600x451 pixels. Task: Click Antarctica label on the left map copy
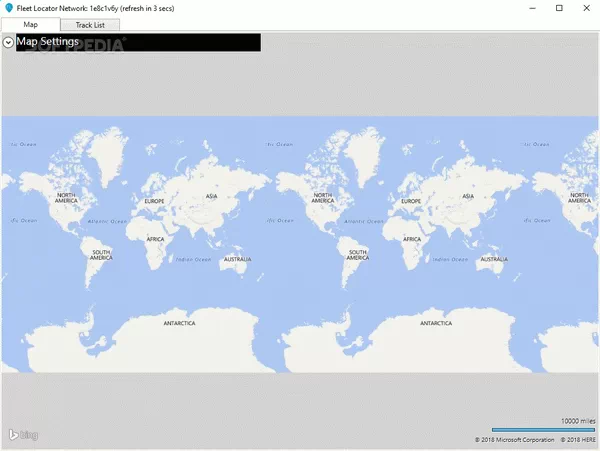pyautogui.click(x=180, y=323)
